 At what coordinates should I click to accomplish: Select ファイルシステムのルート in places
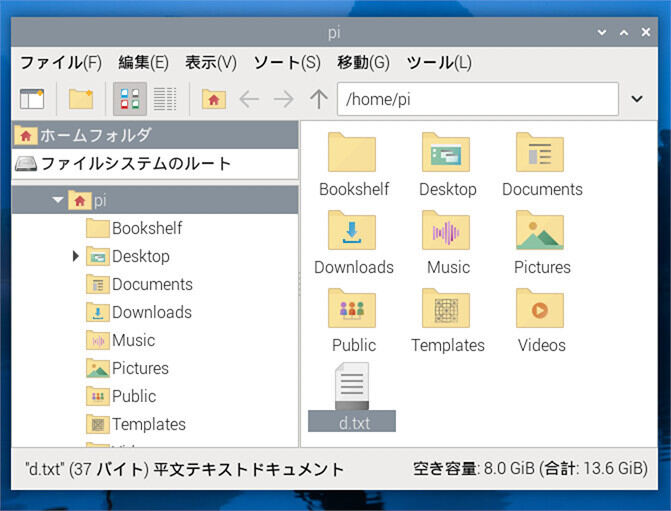155,163
